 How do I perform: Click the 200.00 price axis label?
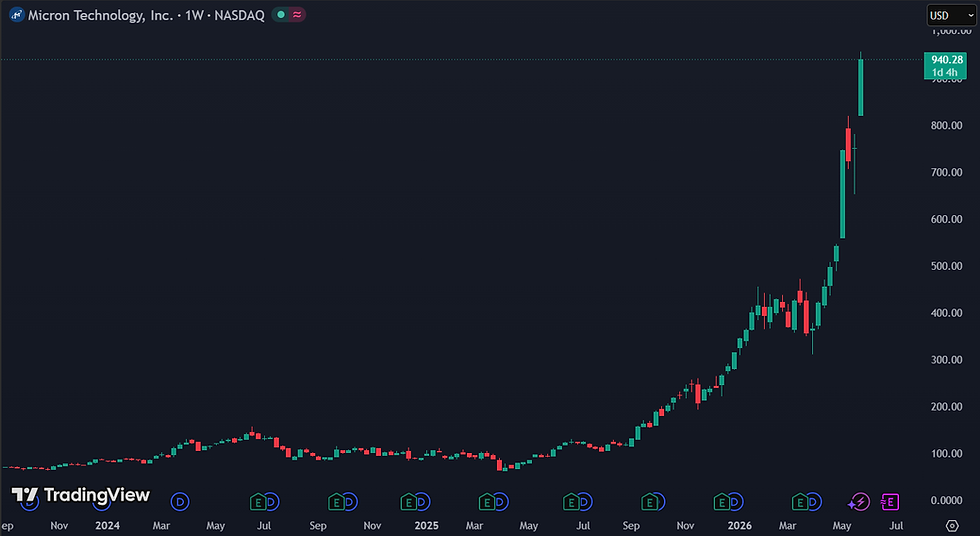[946, 406]
